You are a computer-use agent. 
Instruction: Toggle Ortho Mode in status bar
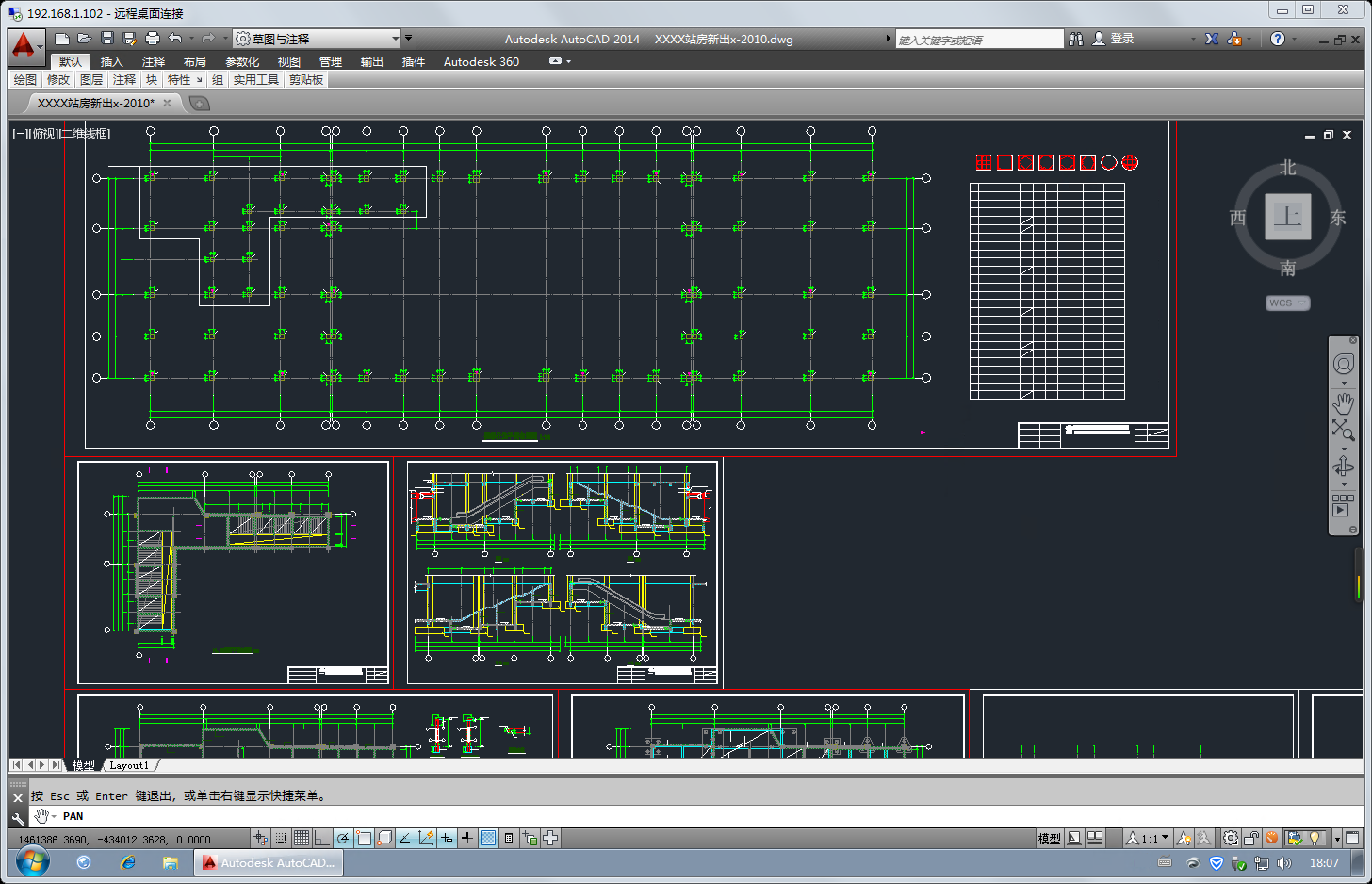322,838
